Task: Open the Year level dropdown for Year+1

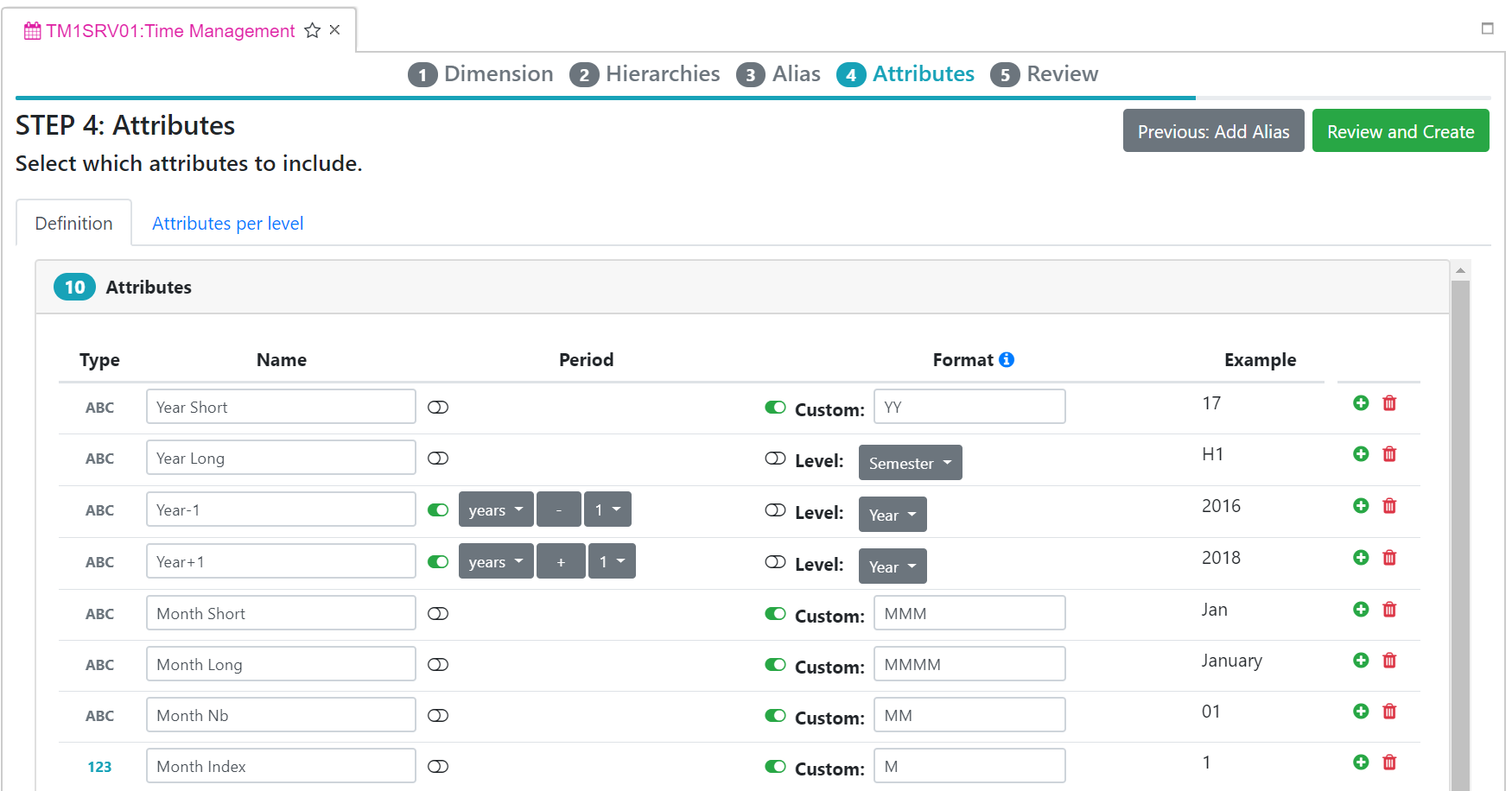Action: [893, 566]
